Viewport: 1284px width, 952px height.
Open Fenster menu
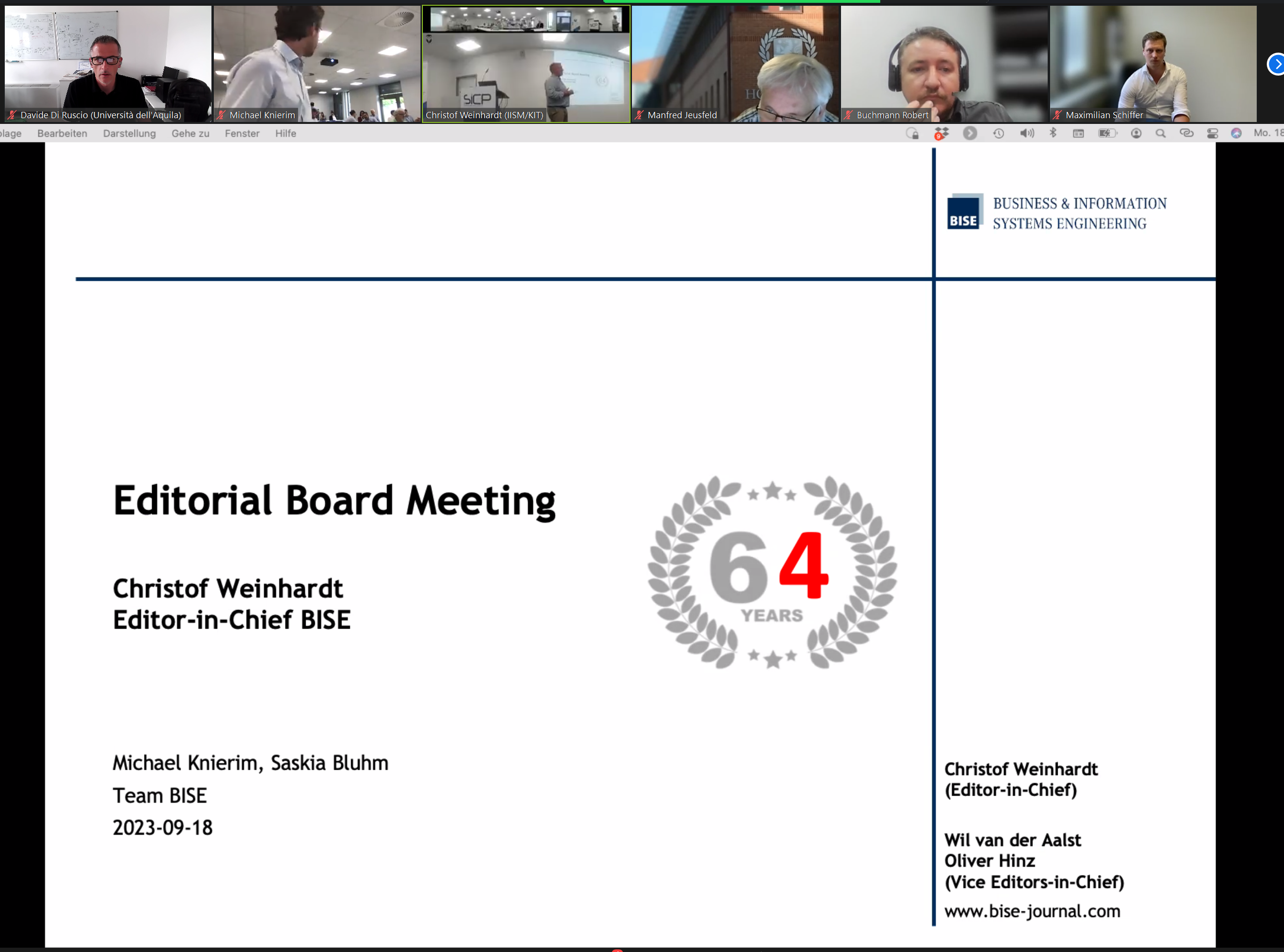[242, 133]
